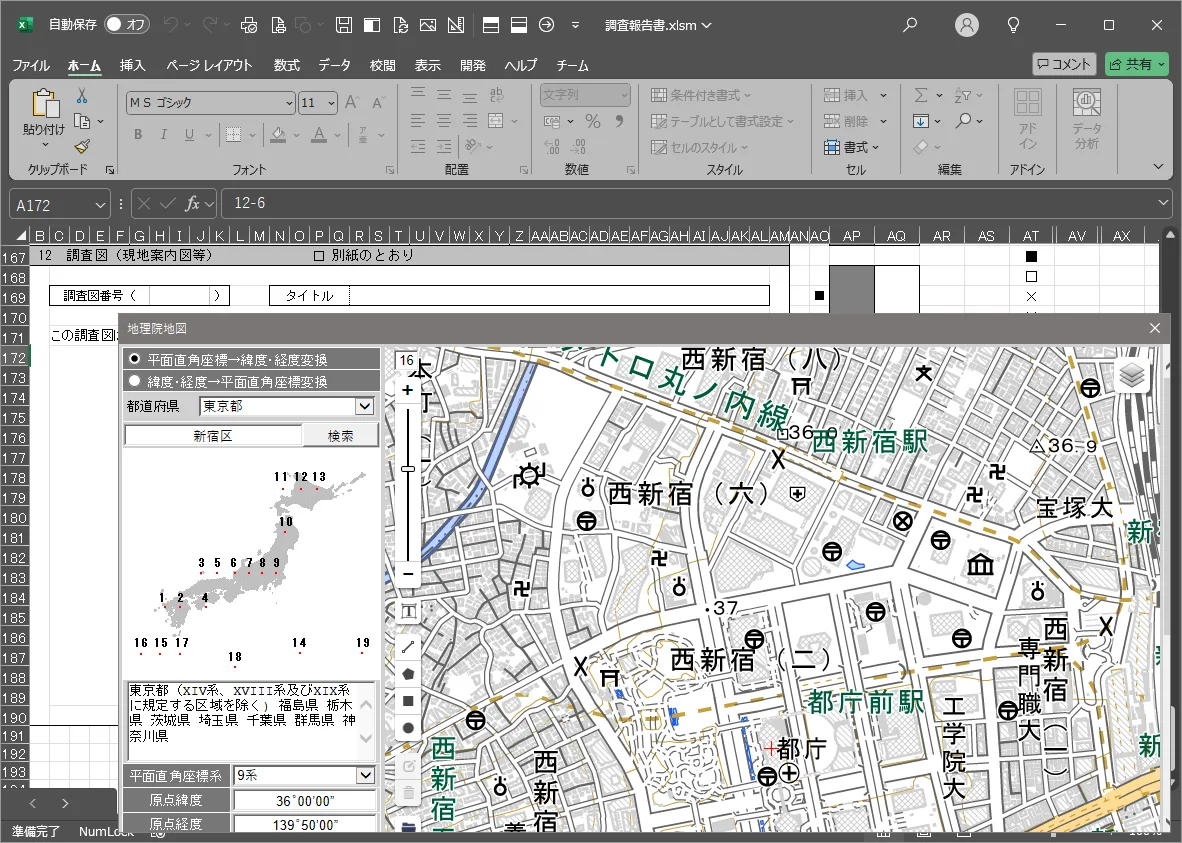Open the セルのスタイル dropdown
The image size is (1182, 843).
click(700, 147)
